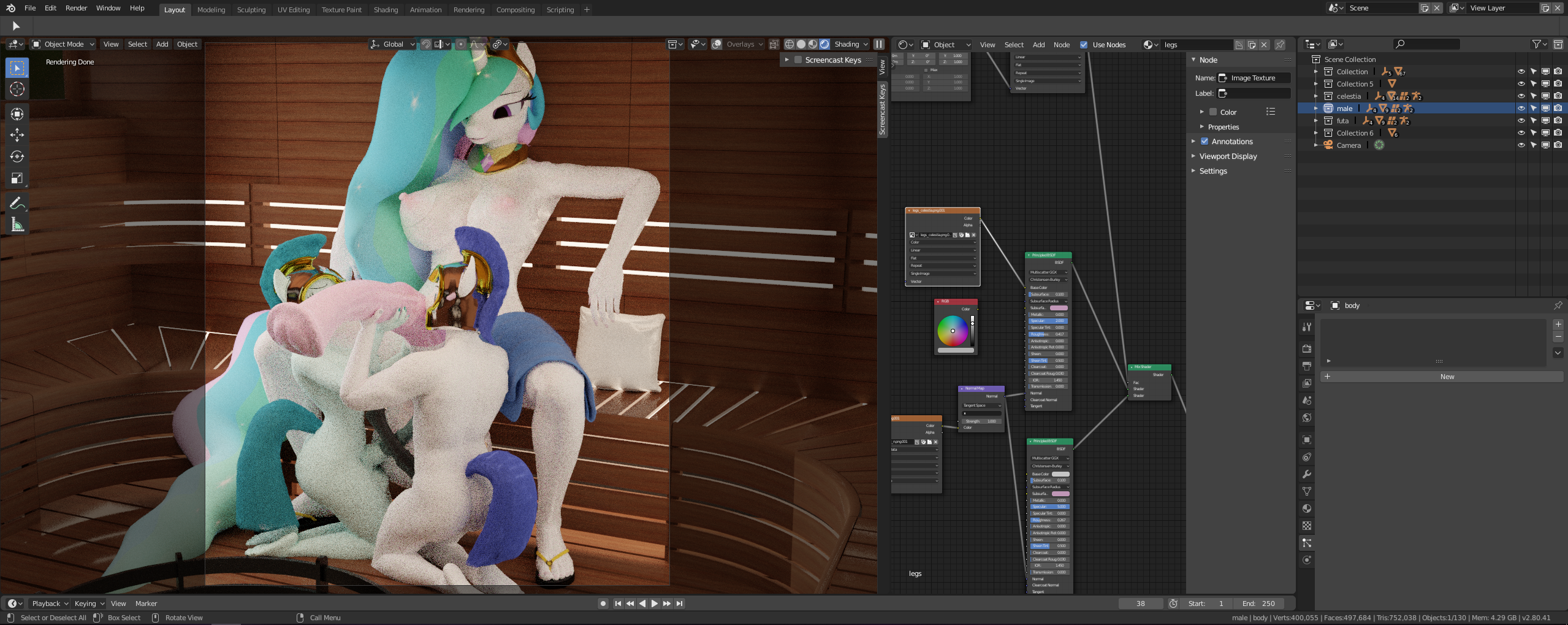The width and height of the screenshot is (1568, 625).
Task: Toggle the Annotations checkbox
Action: (x=1205, y=142)
